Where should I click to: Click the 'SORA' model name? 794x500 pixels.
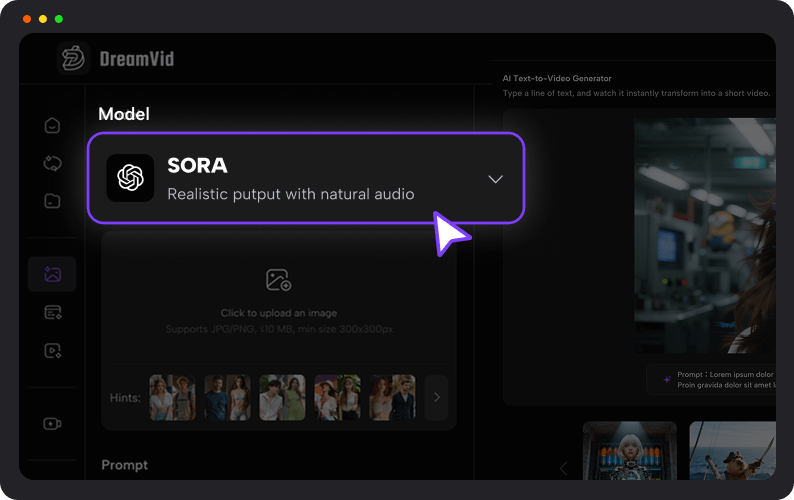[x=197, y=165]
